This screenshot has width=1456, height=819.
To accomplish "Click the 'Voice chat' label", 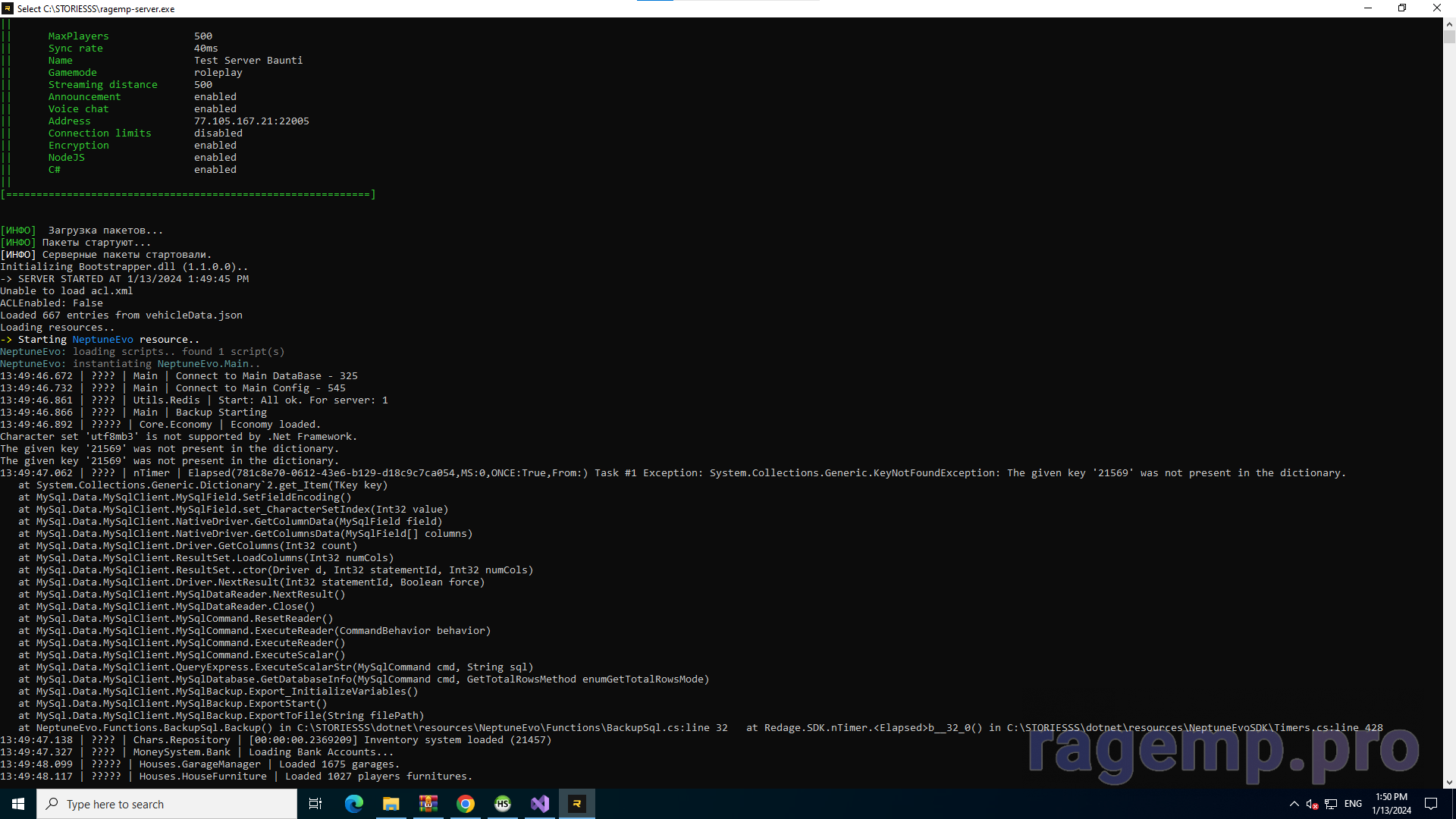I will (79, 108).
